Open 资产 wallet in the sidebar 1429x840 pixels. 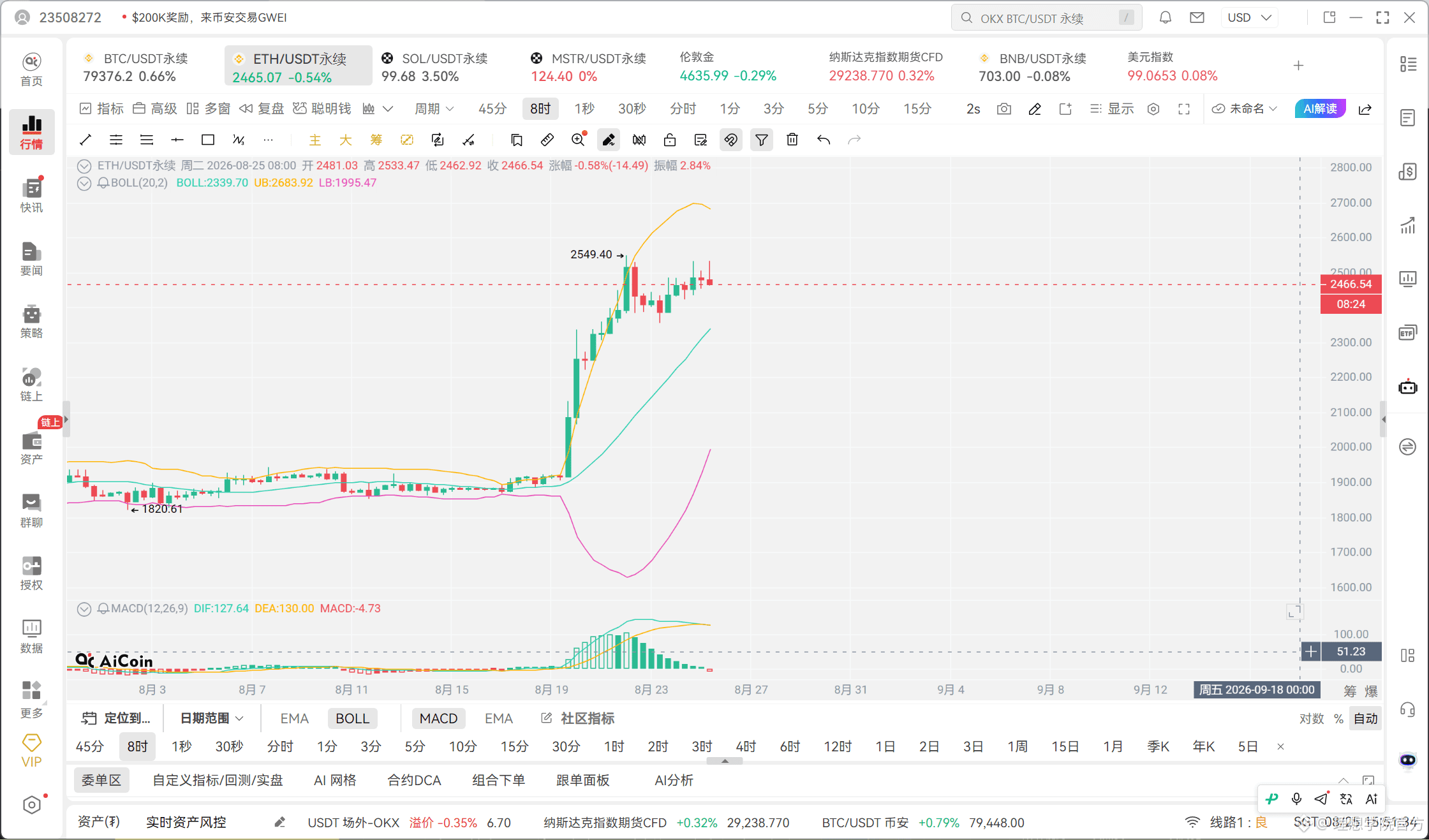[31, 447]
